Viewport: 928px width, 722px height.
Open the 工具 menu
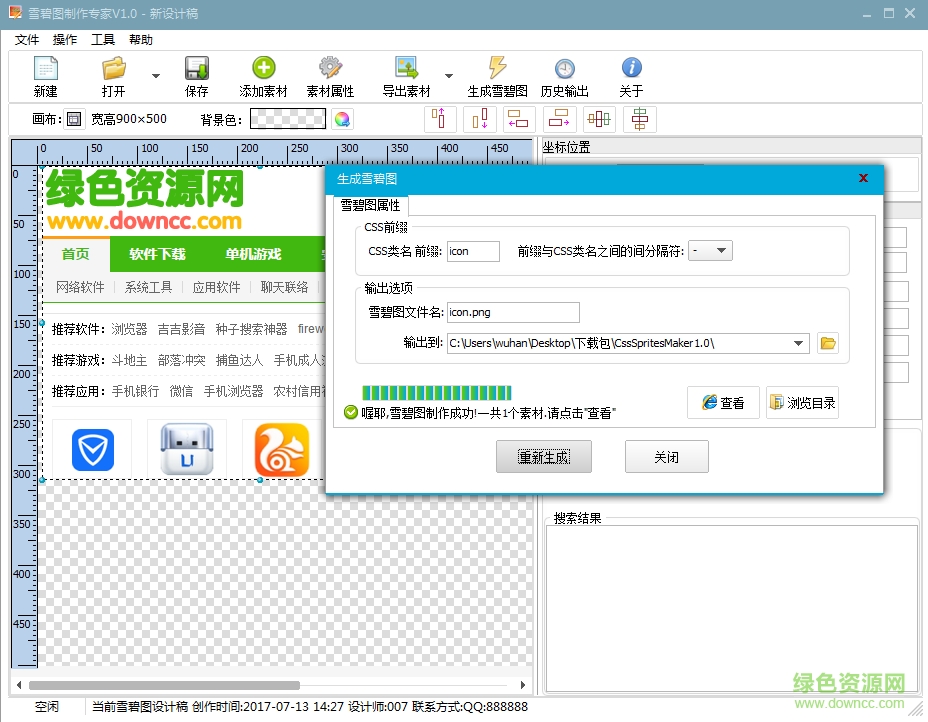pyautogui.click(x=103, y=40)
